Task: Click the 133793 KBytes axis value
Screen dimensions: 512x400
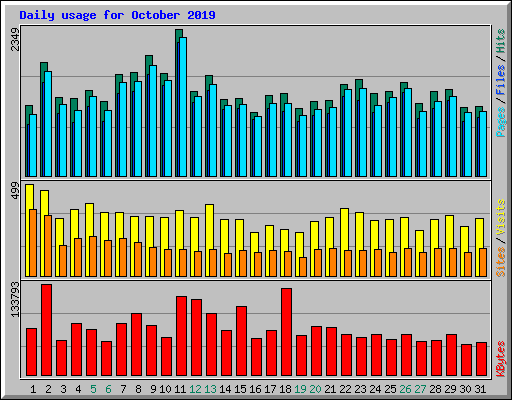Action: click(x=15, y=299)
